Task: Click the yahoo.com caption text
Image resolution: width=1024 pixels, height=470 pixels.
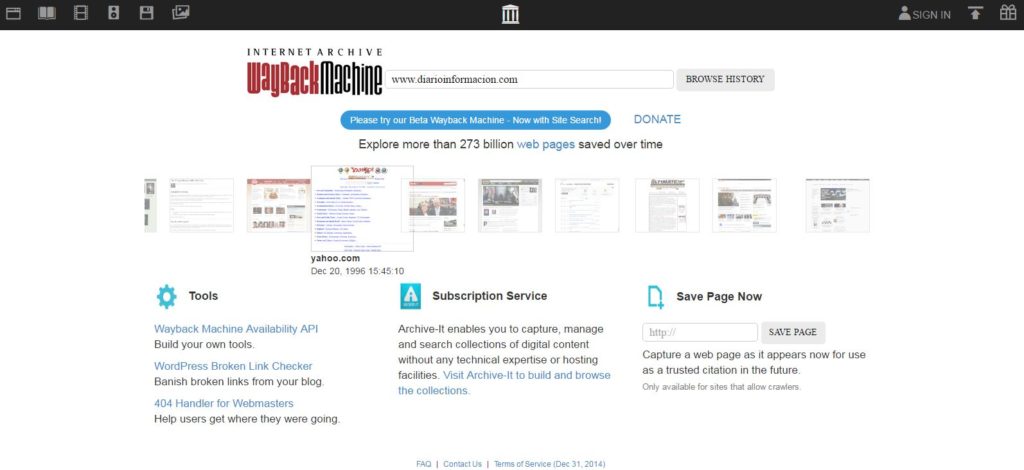Action: point(335,258)
